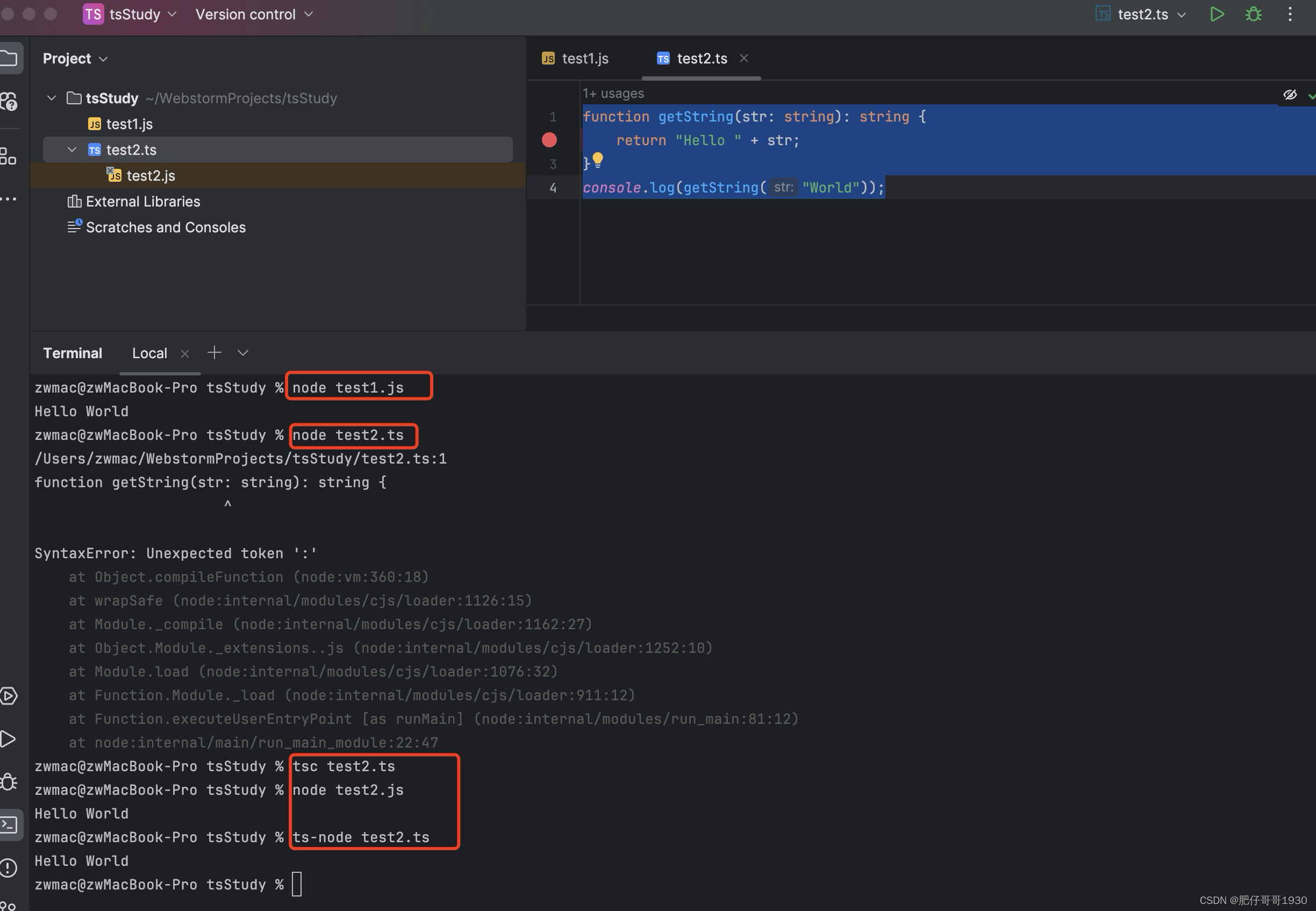Click the Terminal panel title
The width and height of the screenshot is (1316, 911).
click(73, 353)
